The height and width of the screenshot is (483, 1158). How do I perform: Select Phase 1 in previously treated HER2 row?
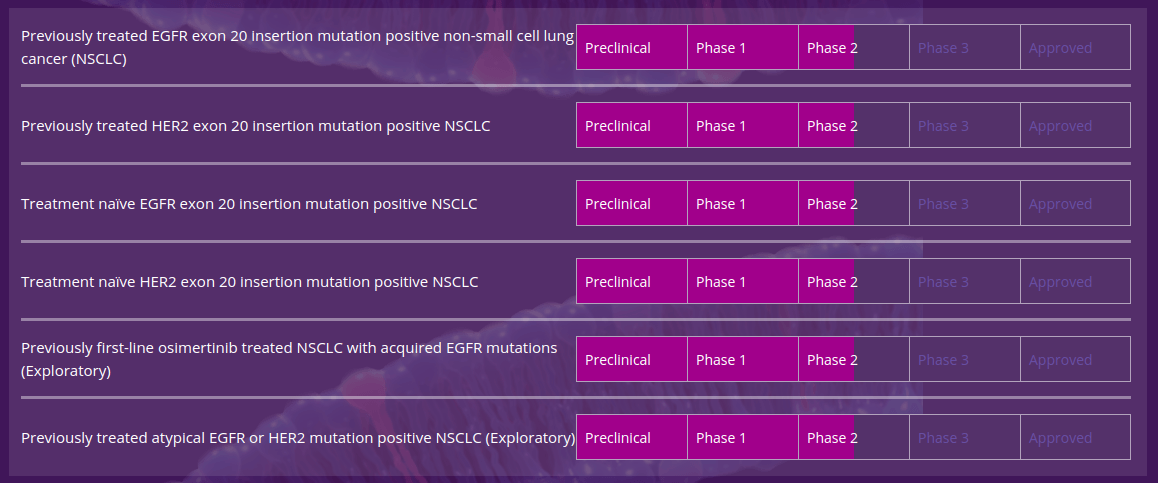click(x=742, y=126)
